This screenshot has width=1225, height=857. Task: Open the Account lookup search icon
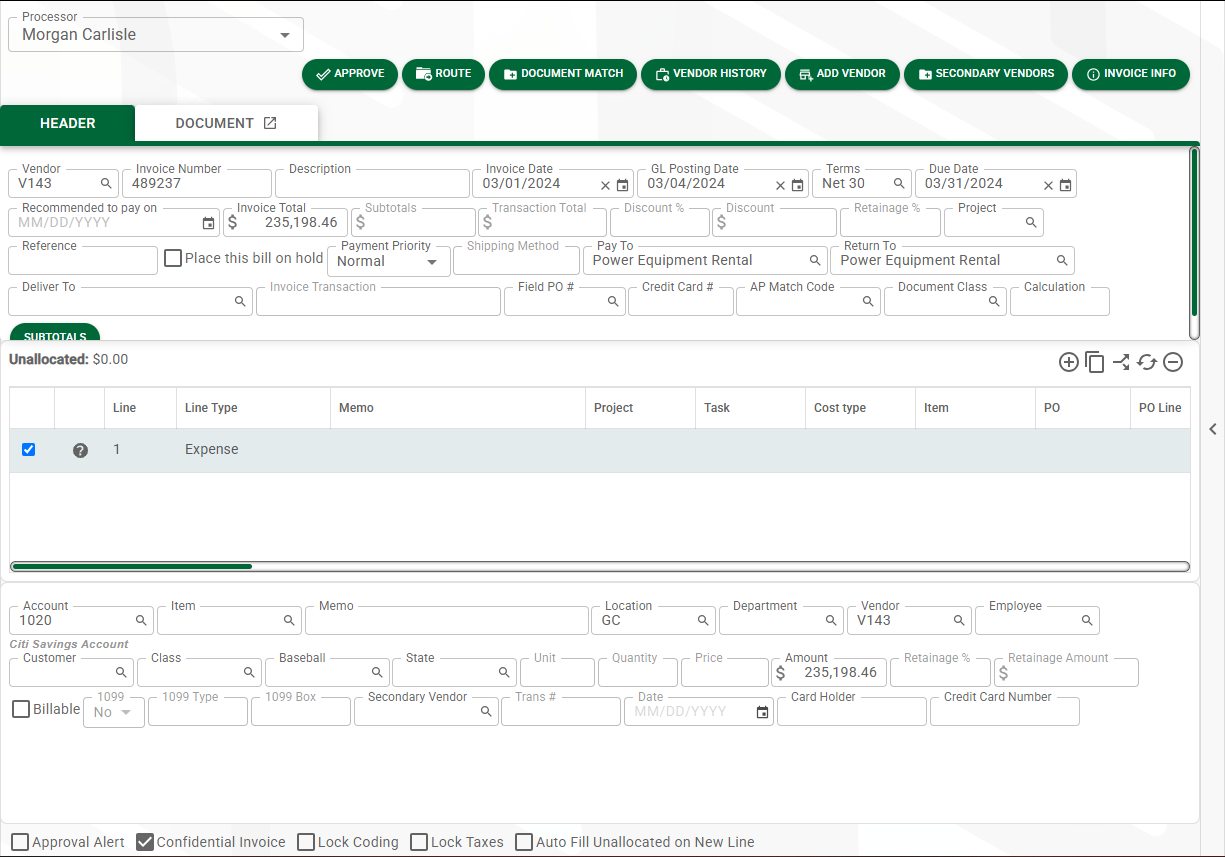(141, 621)
